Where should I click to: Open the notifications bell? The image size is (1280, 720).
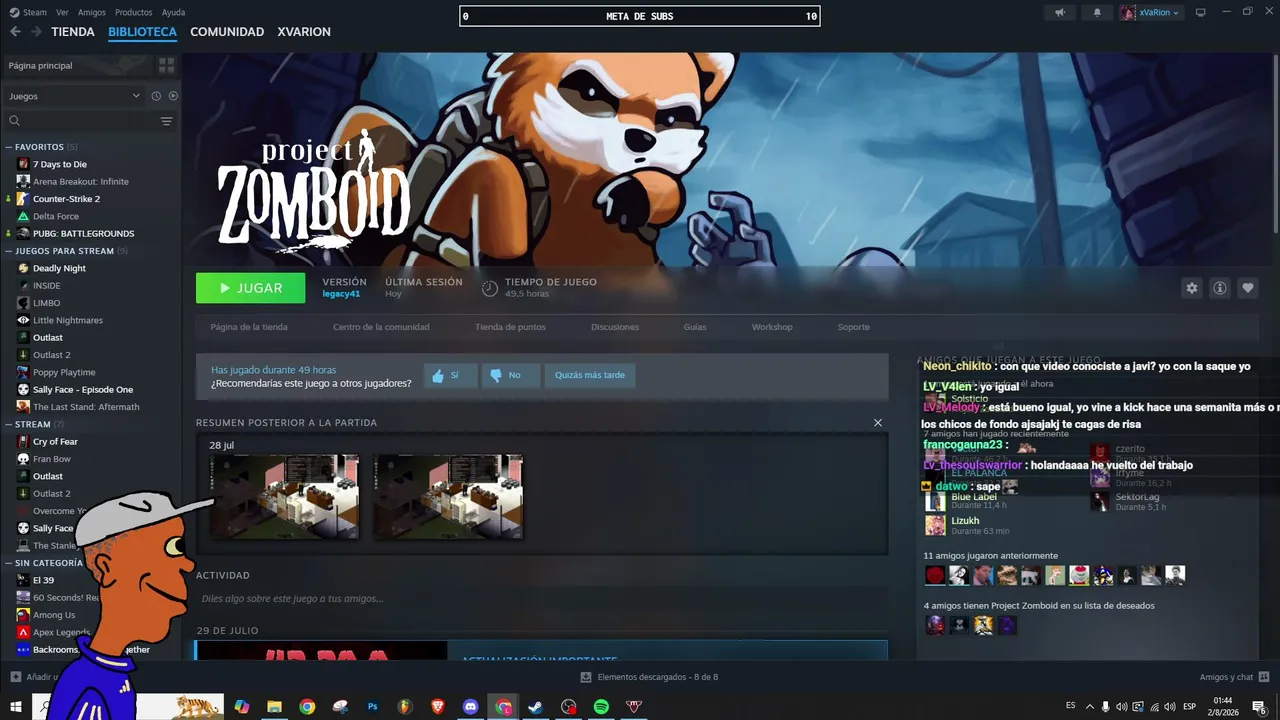click(x=1097, y=13)
